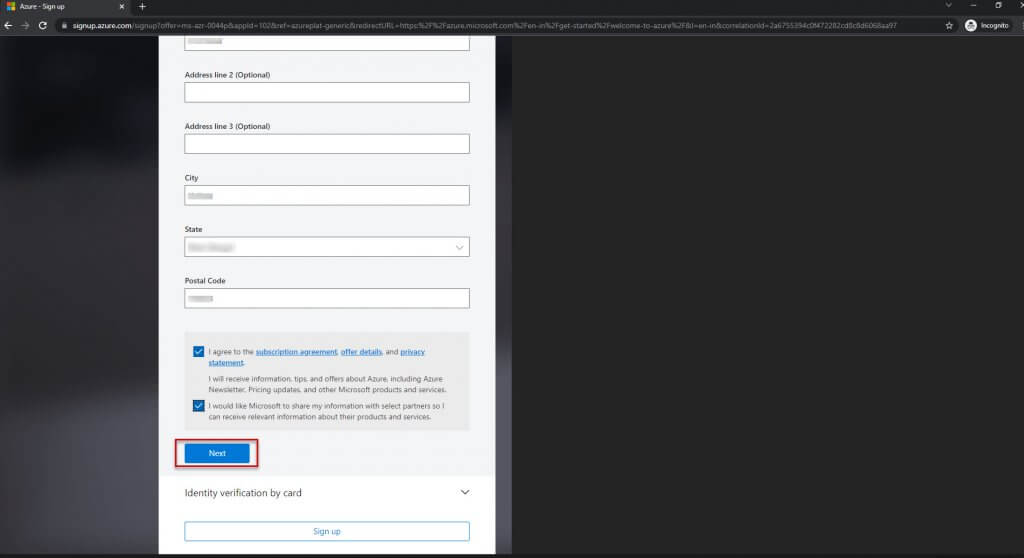Restore down the browser window

point(998,5)
